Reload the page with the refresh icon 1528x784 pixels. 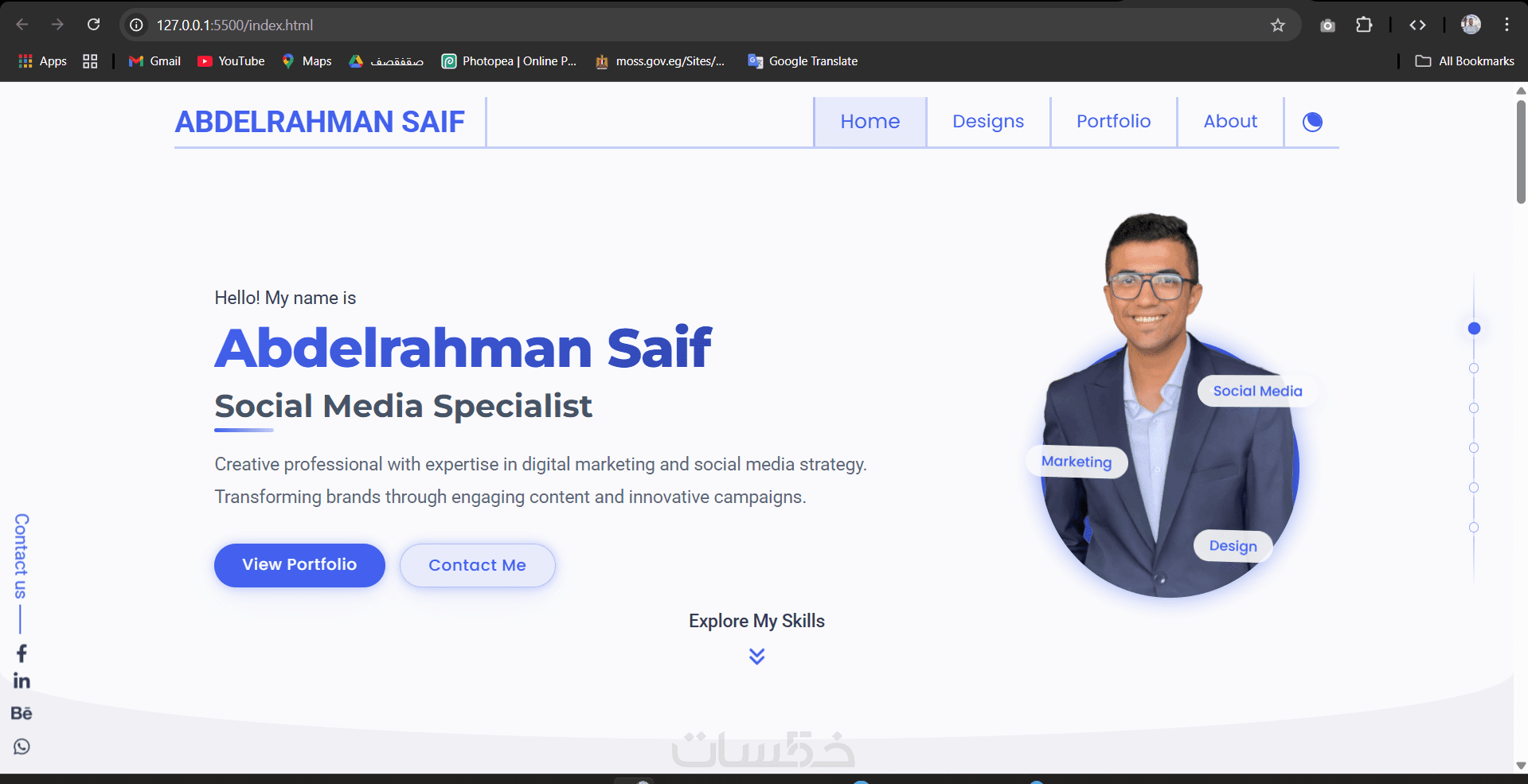coord(93,25)
